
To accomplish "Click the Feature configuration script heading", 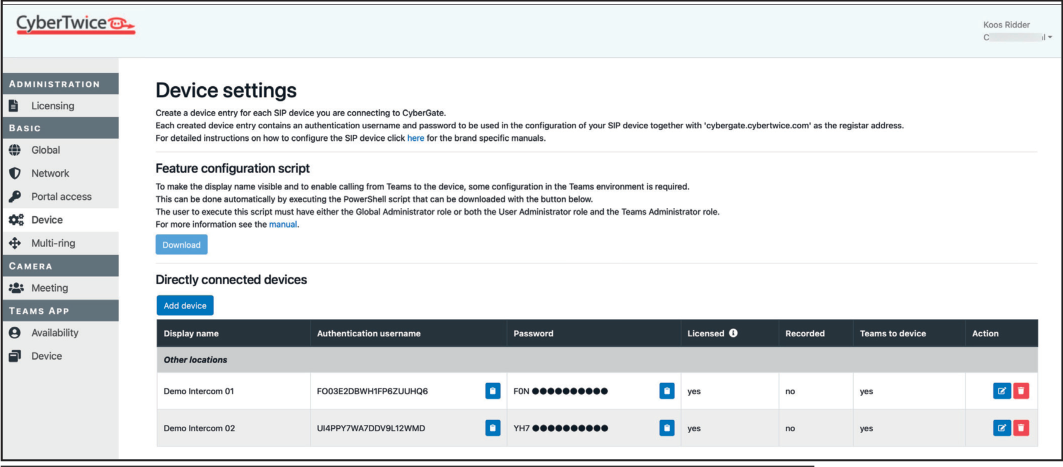I will [x=233, y=168].
